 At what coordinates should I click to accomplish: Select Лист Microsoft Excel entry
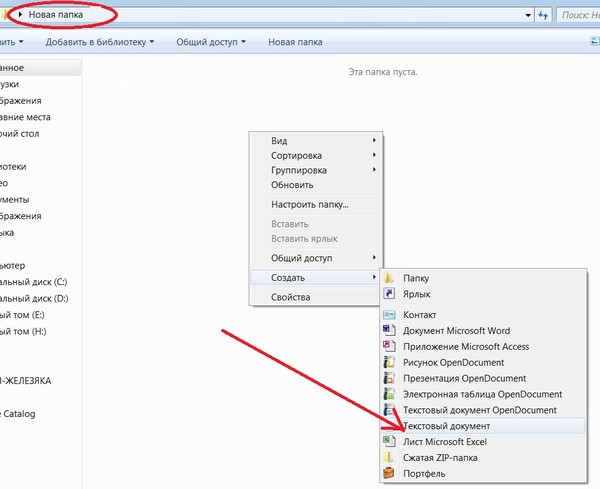pos(444,442)
